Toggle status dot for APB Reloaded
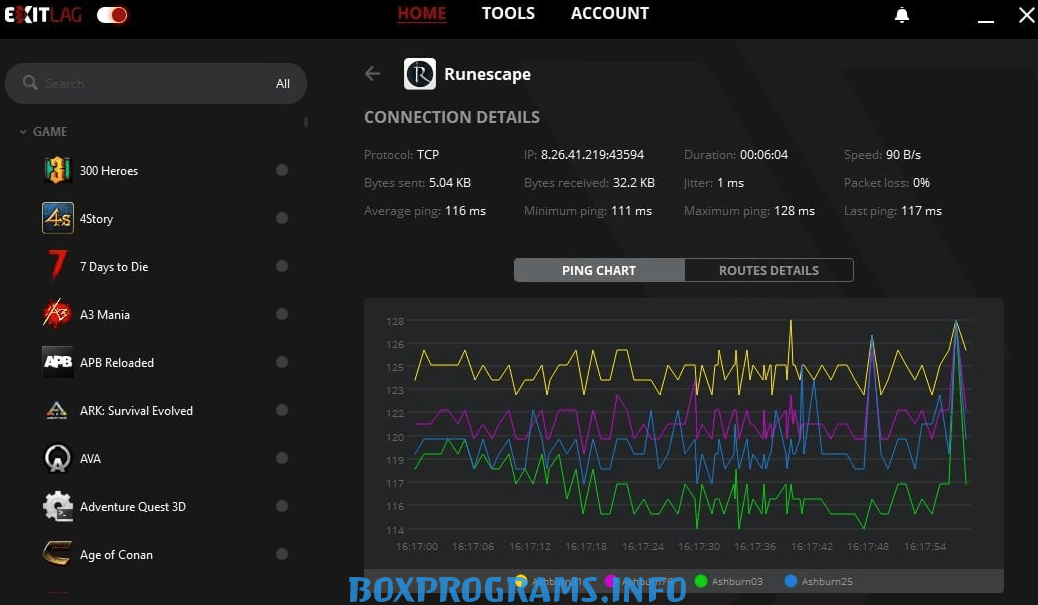Screen dimensions: 1038x605 (282, 362)
